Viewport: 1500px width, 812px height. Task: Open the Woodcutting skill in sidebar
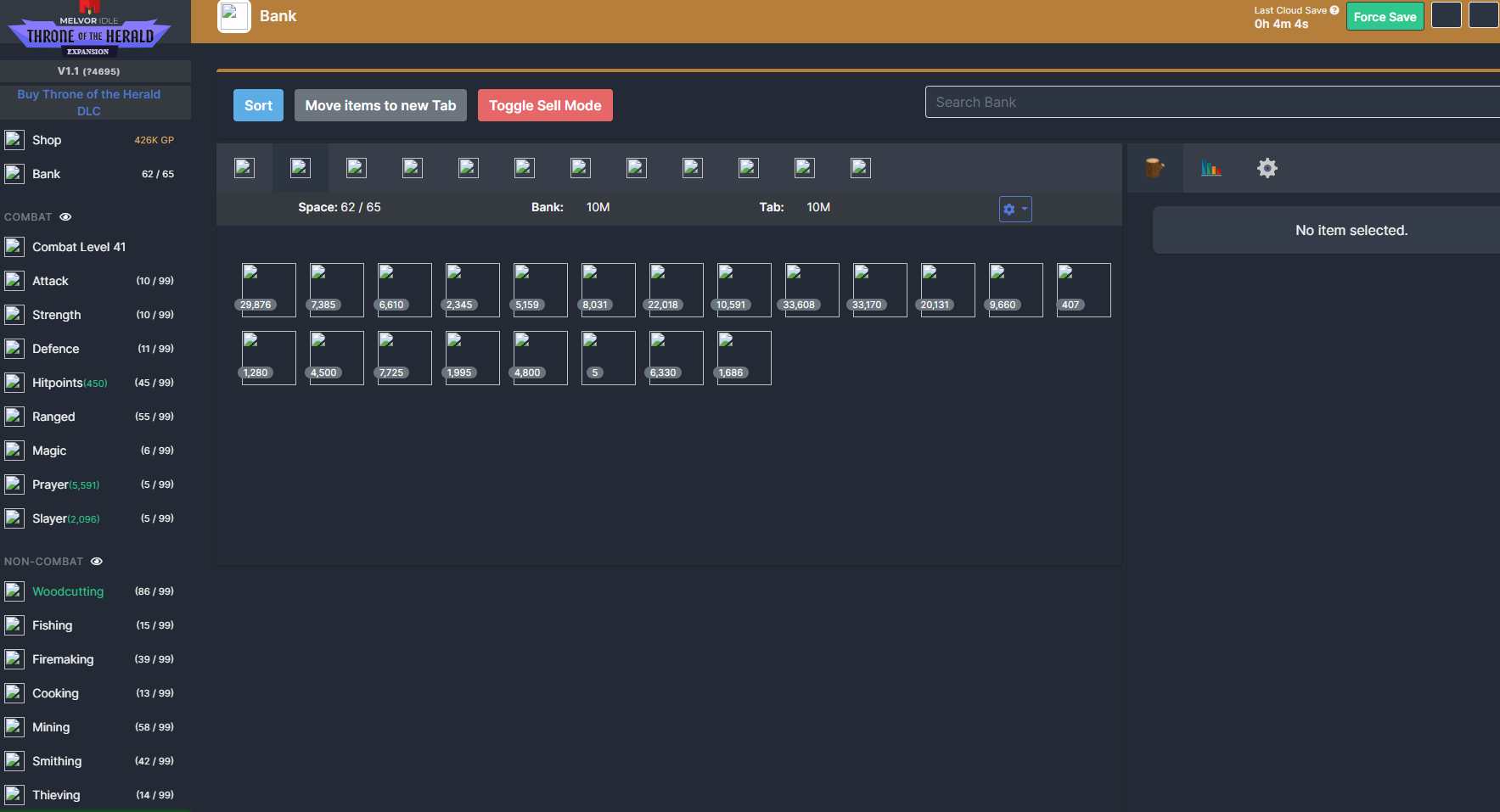[x=68, y=591]
